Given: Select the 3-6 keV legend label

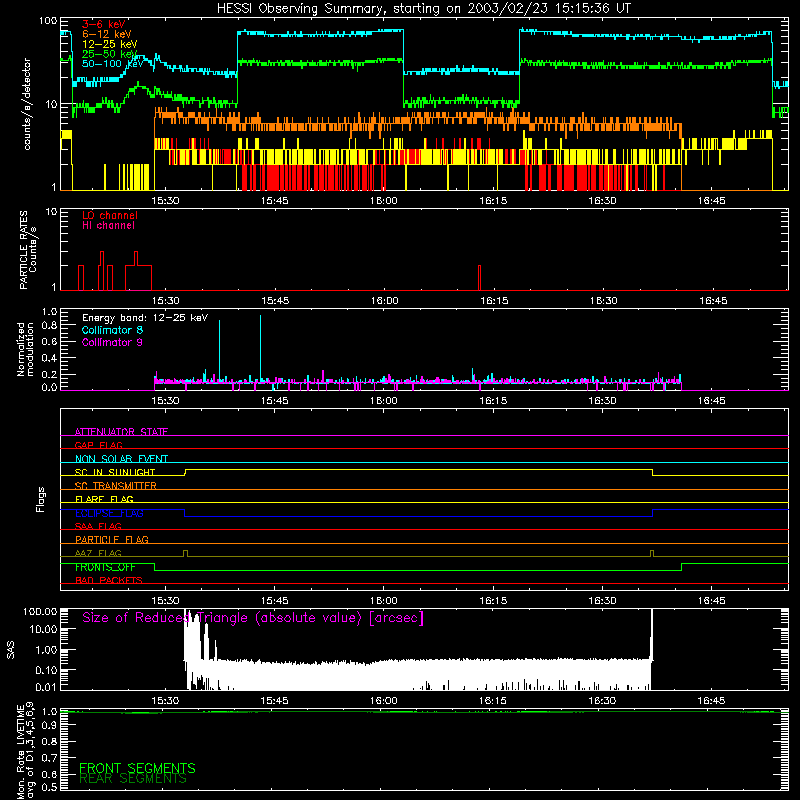Looking at the screenshot, I should click(104, 24).
